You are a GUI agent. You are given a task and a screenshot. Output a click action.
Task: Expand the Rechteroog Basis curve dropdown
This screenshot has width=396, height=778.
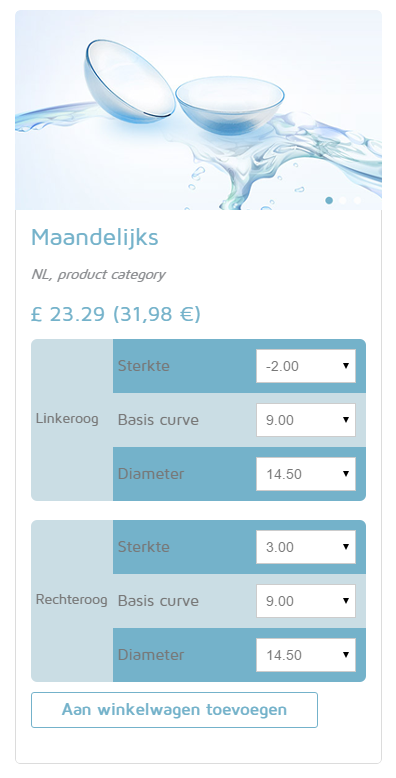[306, 601]
